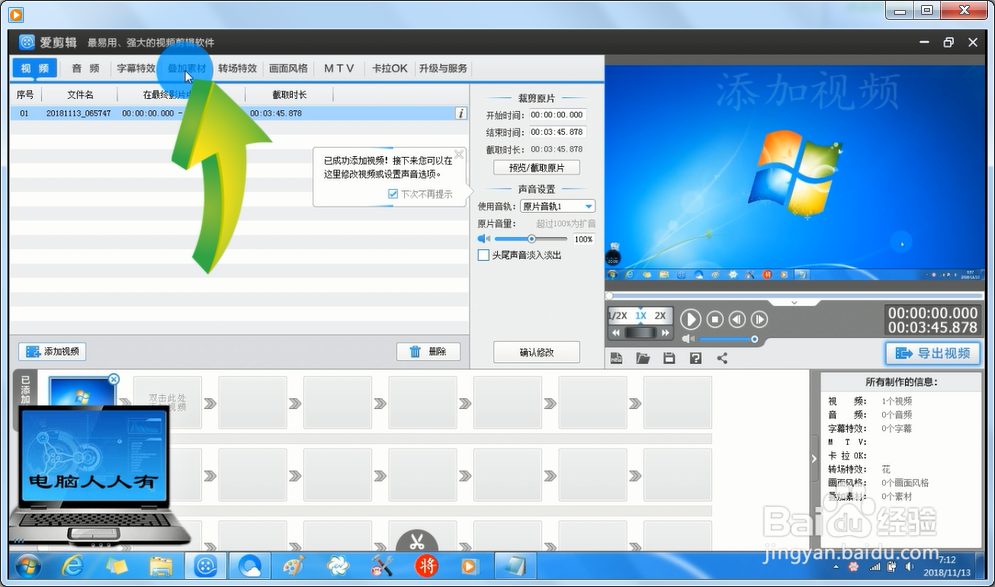Click the 开始时间 input field
995x587 pixels.
pos(557,115)
